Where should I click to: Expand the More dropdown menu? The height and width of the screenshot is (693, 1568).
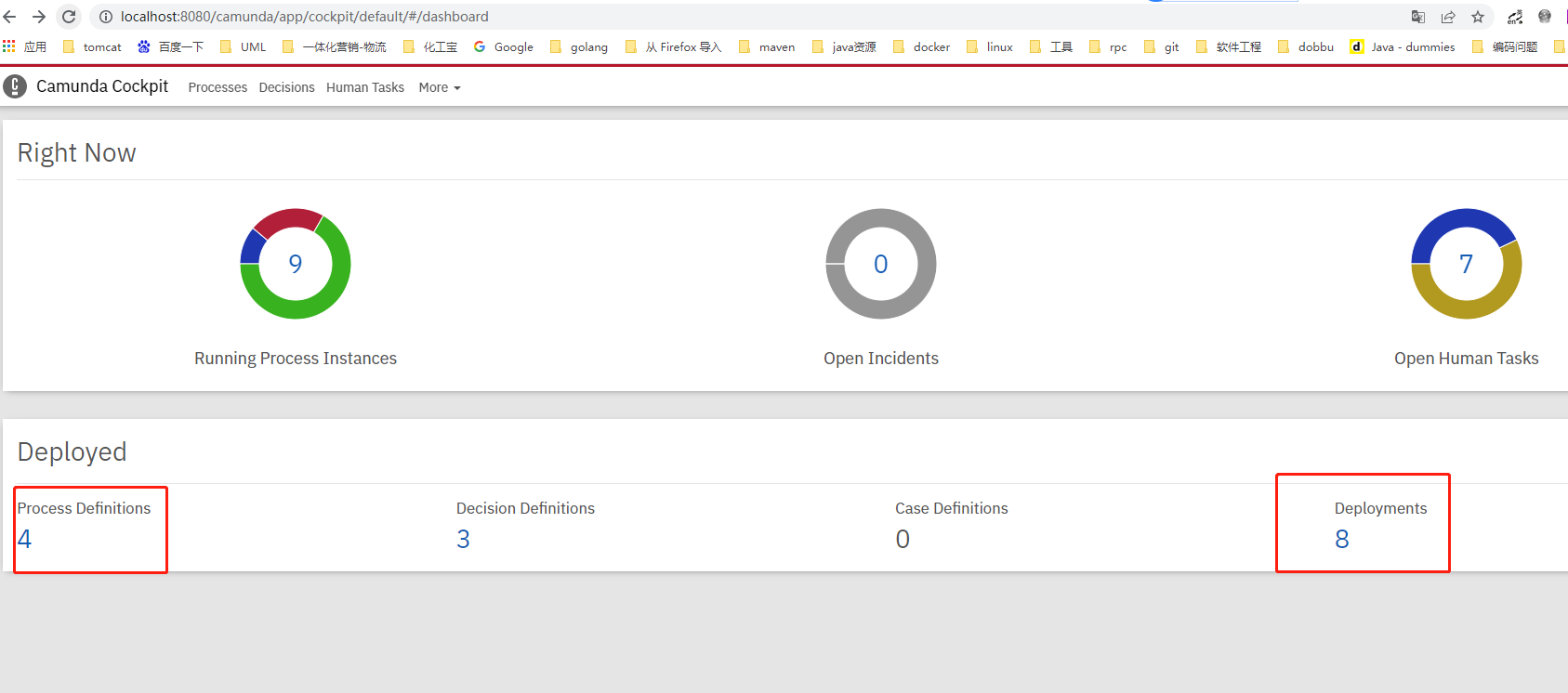click(x=440, y=87)
